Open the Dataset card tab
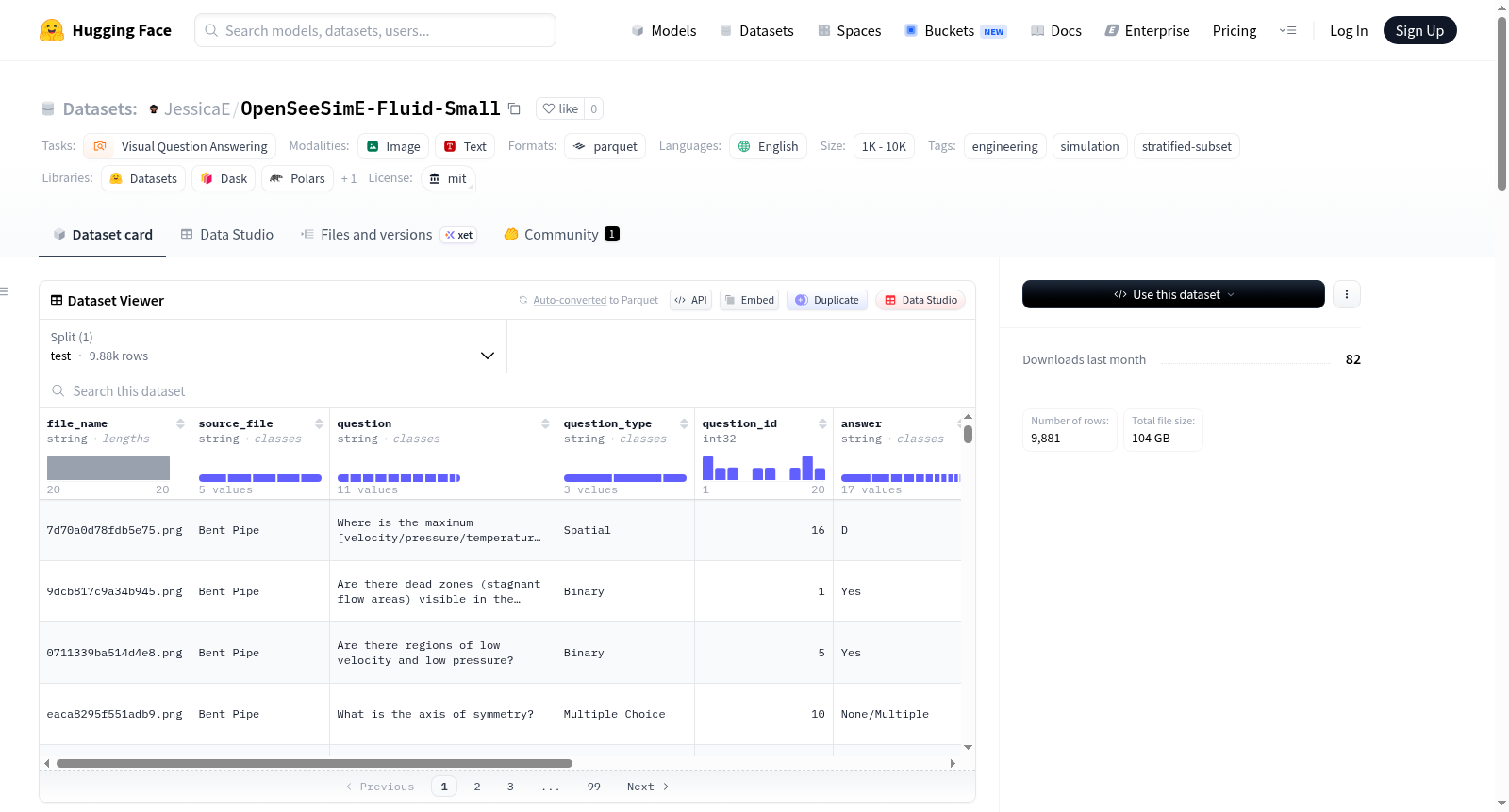 coord(103,235)
